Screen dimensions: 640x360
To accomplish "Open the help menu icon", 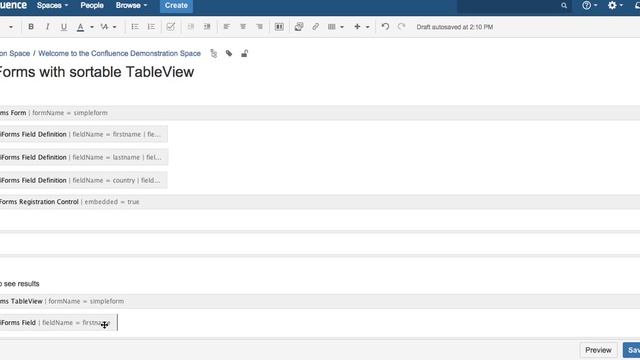I will click(589, 6).
